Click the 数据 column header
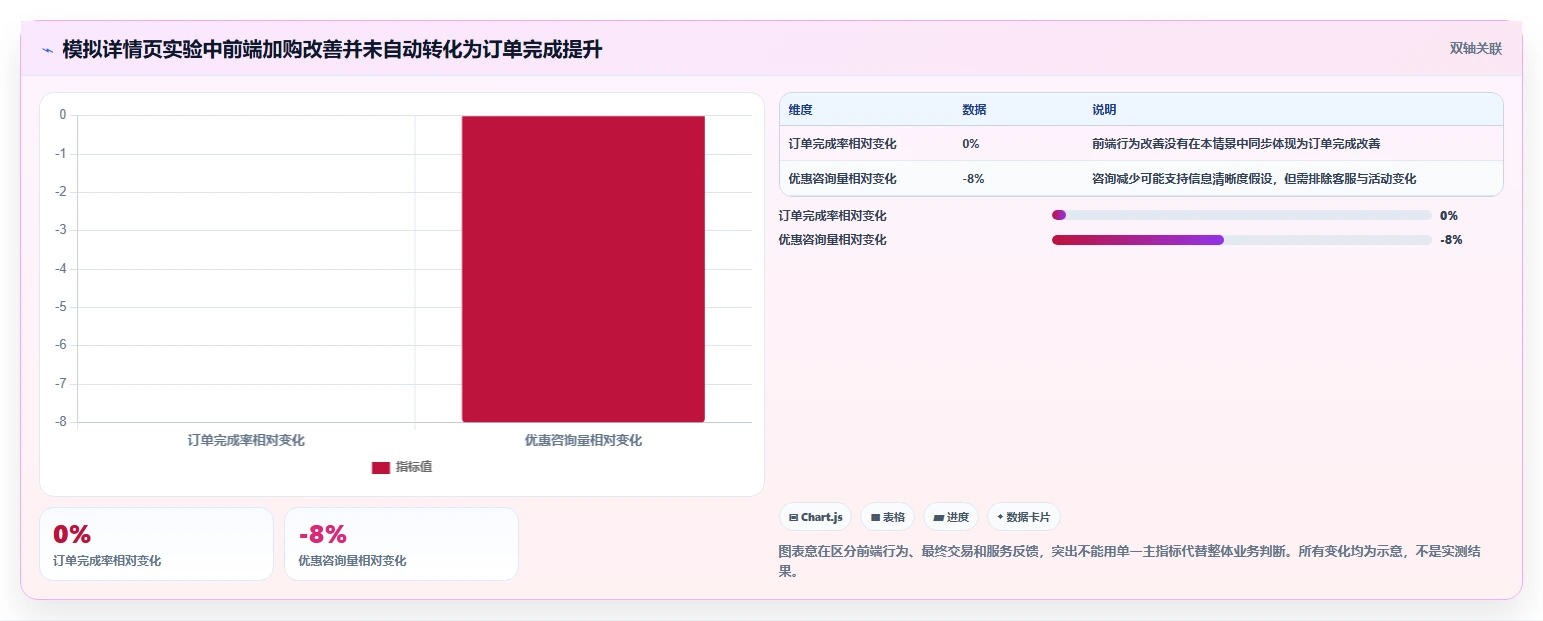The height and width of the screenshot is (621, 1543). [x=974, y=110]
